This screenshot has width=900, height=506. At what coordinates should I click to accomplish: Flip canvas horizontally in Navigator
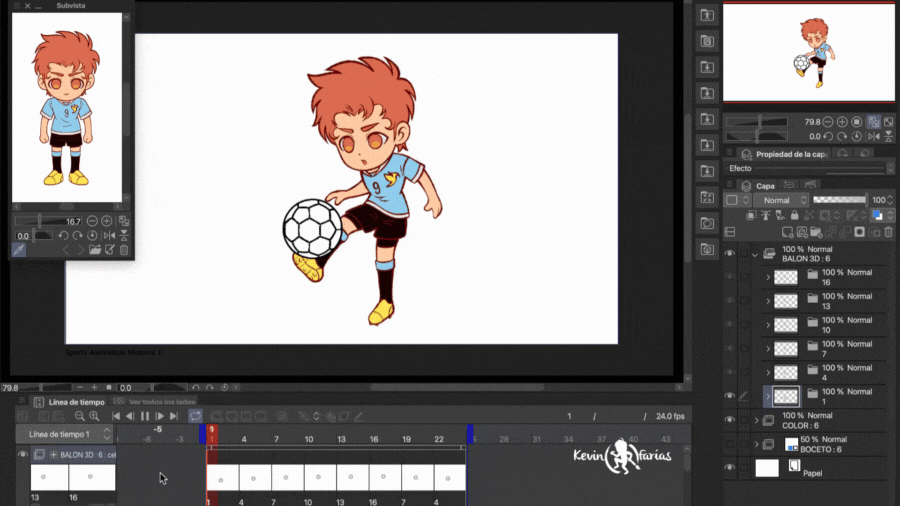coord(874,136)
